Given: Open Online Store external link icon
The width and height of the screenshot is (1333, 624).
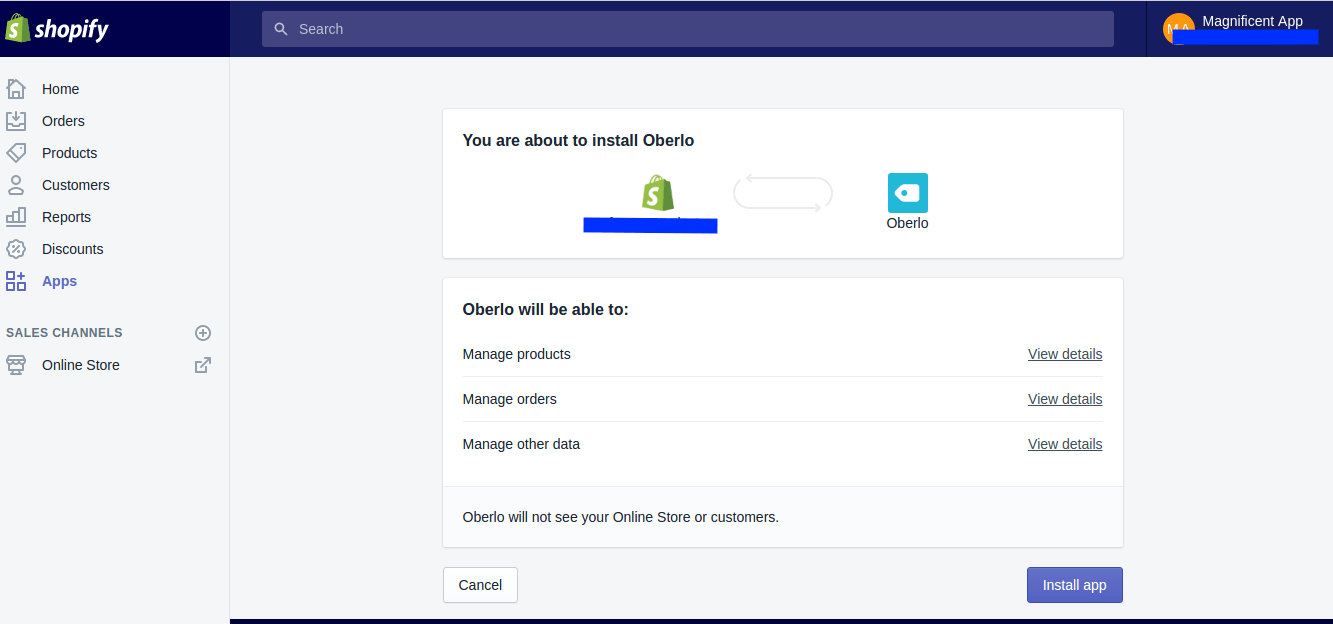Looking at the screenshot, I should 203,365.
